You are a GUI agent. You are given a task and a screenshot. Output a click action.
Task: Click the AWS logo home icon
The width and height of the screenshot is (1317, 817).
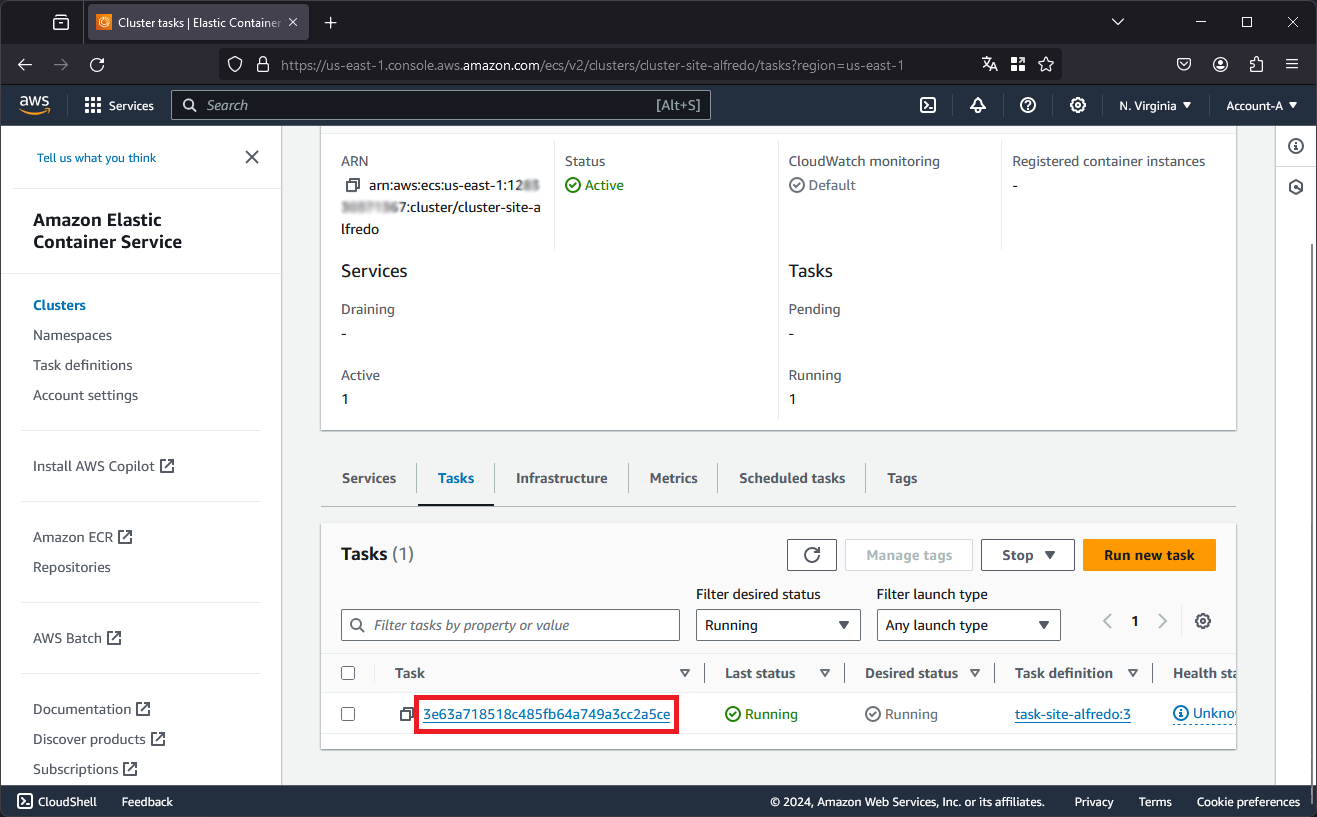[x=34, y=105]
